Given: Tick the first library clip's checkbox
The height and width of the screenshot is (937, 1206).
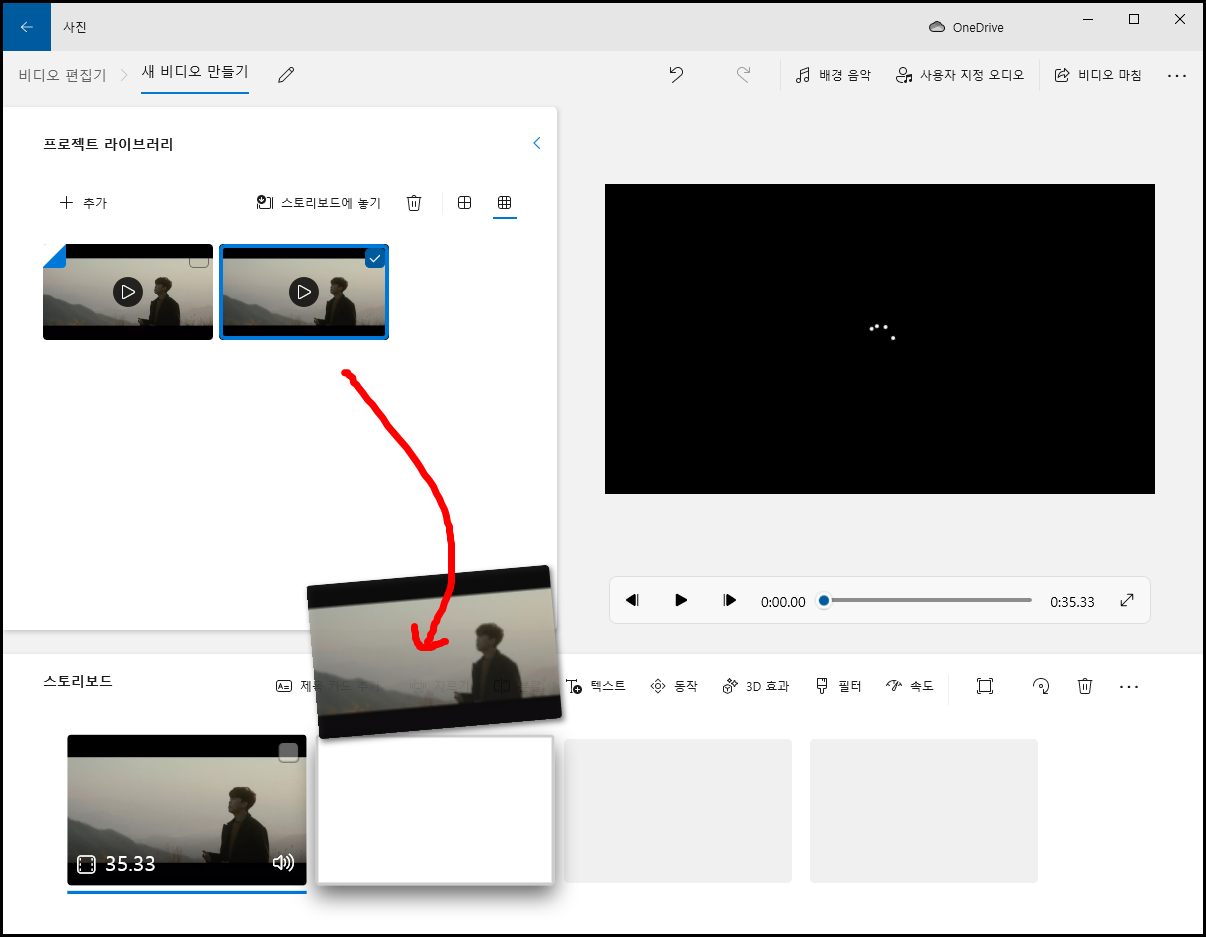Looking at the screenshot, I should pyautogui.click(x=199, y=259).
